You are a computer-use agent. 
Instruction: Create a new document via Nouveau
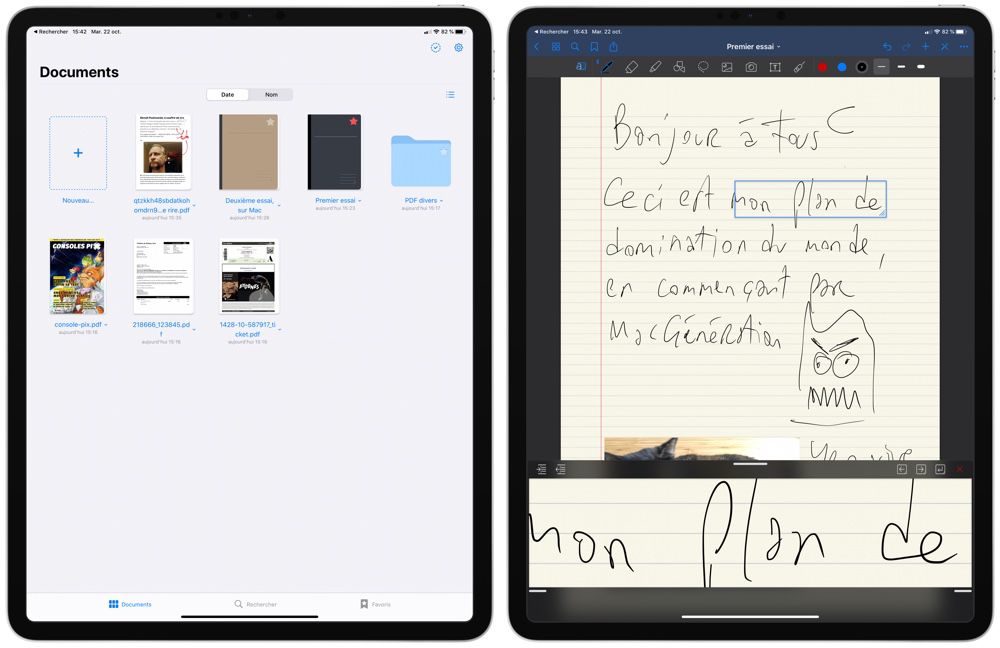point(78,152)
